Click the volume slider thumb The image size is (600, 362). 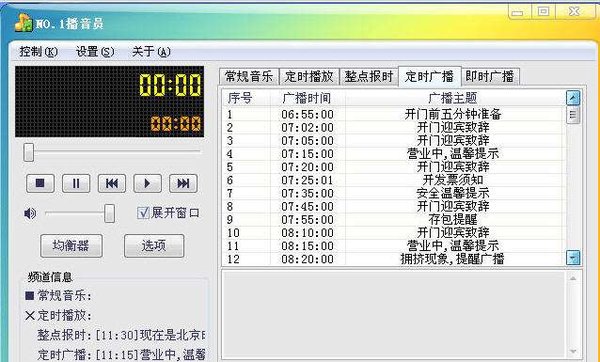click(x=109, y=213)
